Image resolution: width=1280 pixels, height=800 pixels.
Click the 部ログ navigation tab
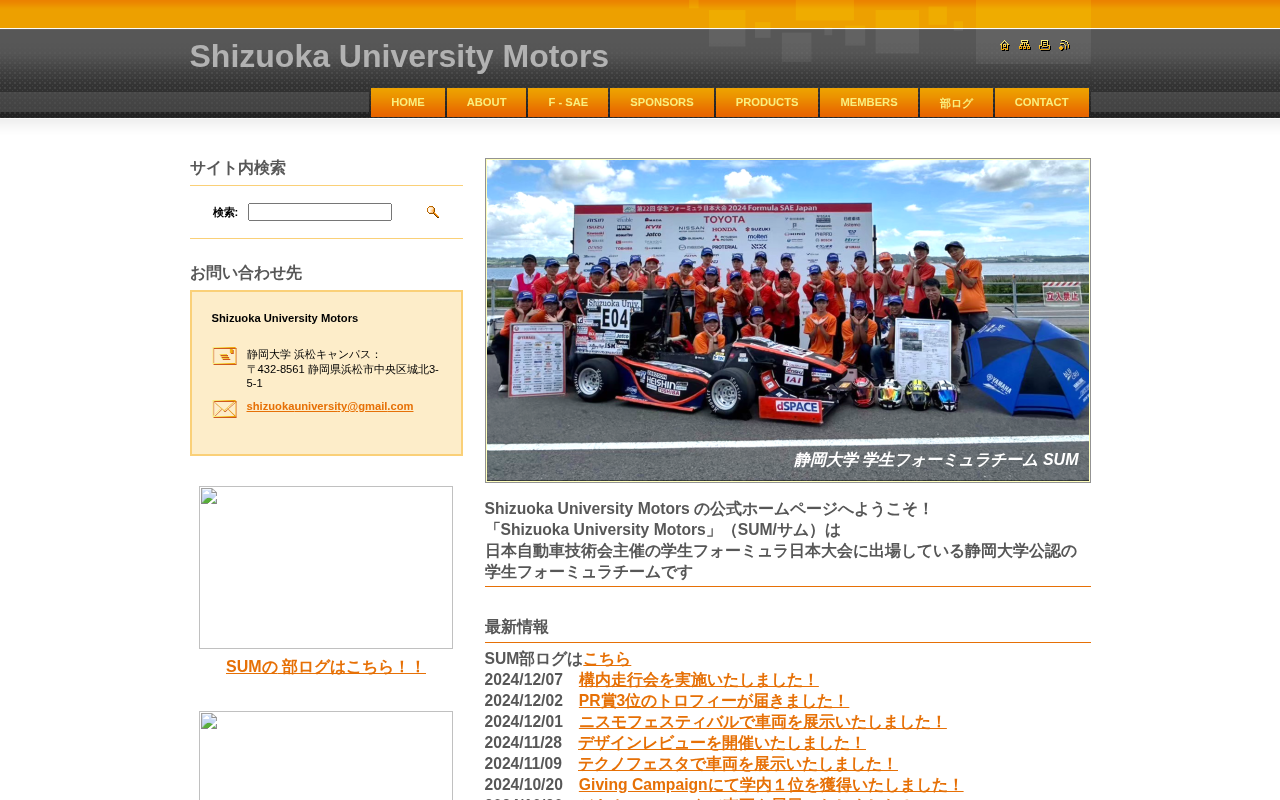(956, 103)
